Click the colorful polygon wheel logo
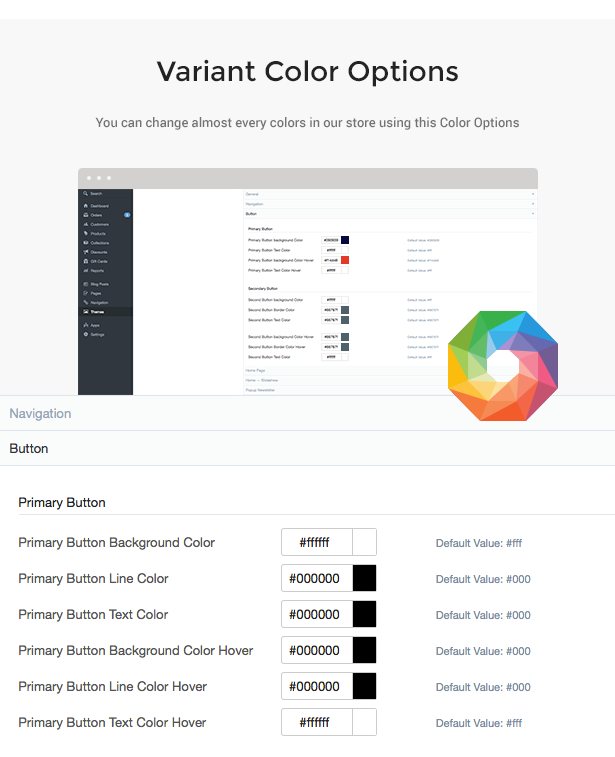This screenshot has height=757, width=615. (x=502, y=365)
